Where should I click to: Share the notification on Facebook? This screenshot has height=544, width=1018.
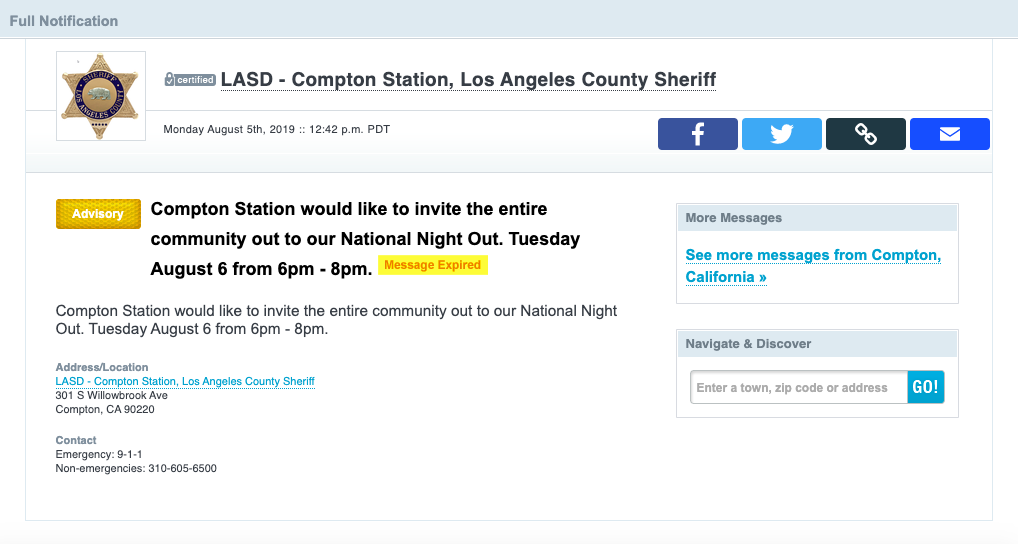[x=697, y=134]
